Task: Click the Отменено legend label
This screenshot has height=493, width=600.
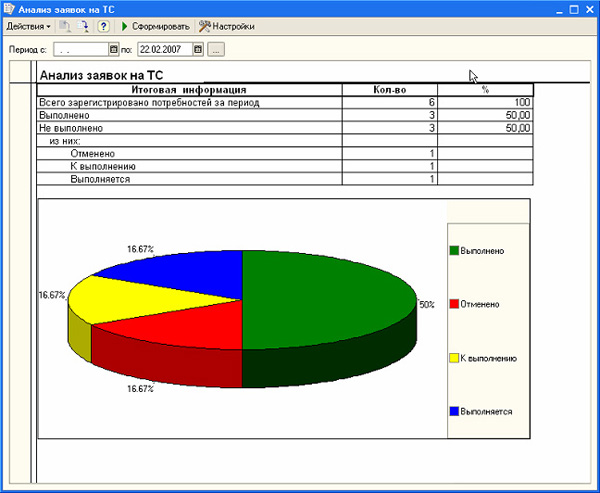Action: pyautogui.click(x=480, y=304)
